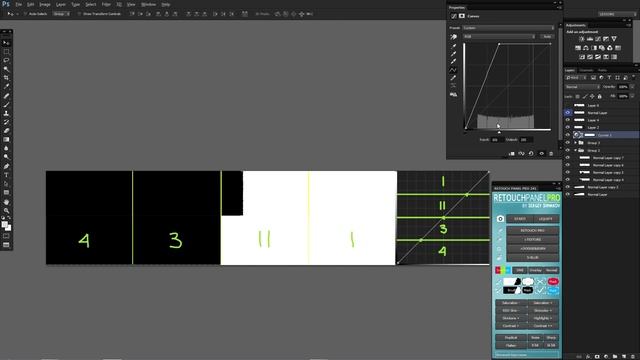Pick the white point eyedropper in Curves
640x360 pixels.
pyautogui.click(x=453, y=62)
